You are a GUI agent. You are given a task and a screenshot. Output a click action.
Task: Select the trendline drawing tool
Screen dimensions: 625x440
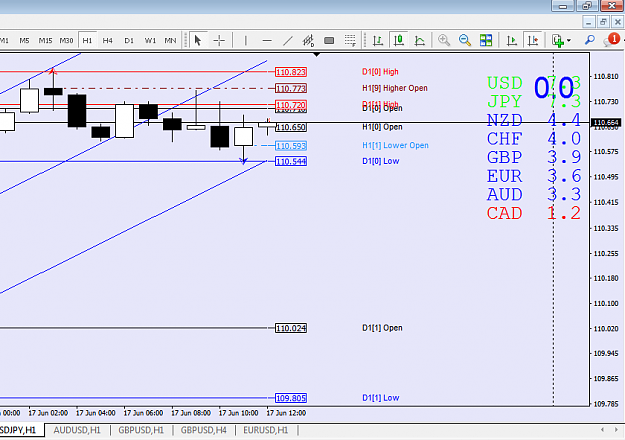[x=288, y=40]
